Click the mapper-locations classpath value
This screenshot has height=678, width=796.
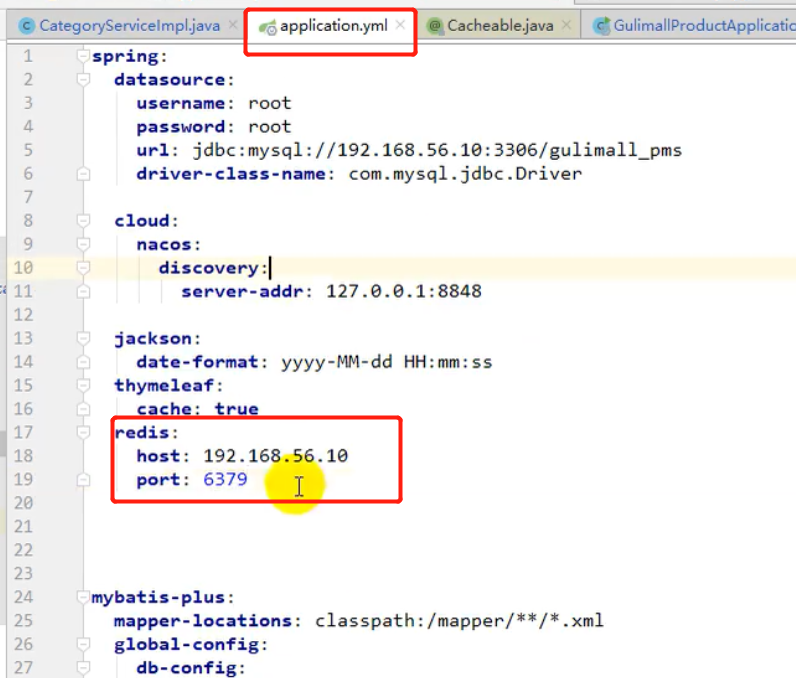pos(459,620)
